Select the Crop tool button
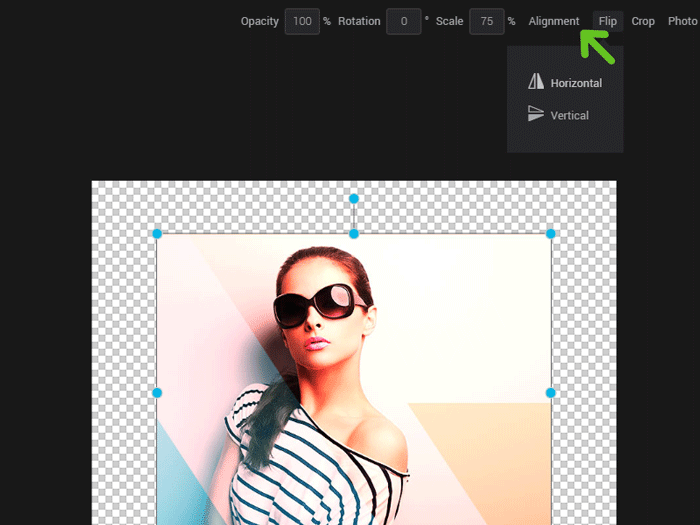This screenshot has height=525, width=700. [x=643, y=21]
